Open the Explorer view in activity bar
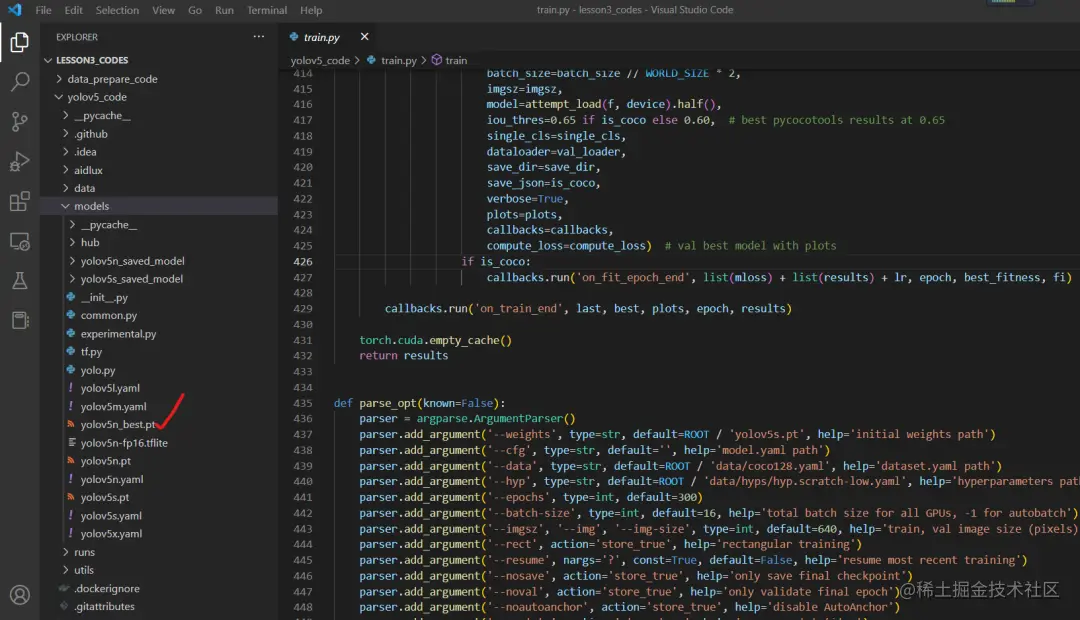 tap(19, 43)
